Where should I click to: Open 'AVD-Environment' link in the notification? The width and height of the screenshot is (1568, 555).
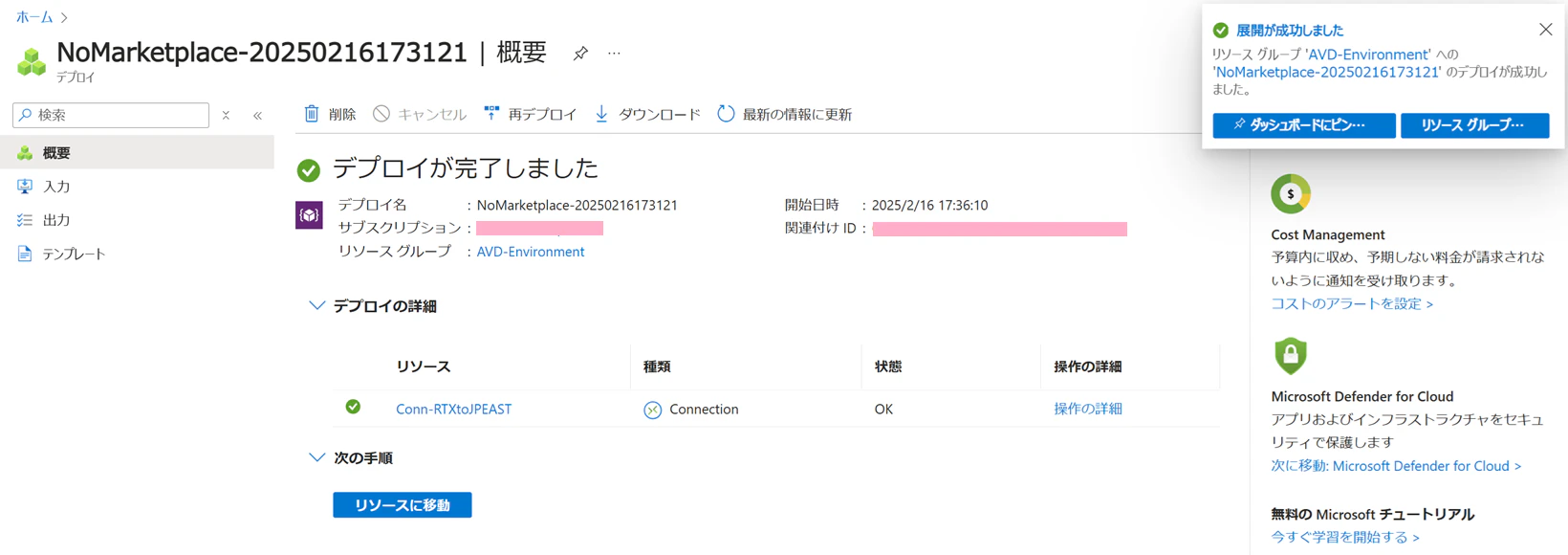point(1368,55)
